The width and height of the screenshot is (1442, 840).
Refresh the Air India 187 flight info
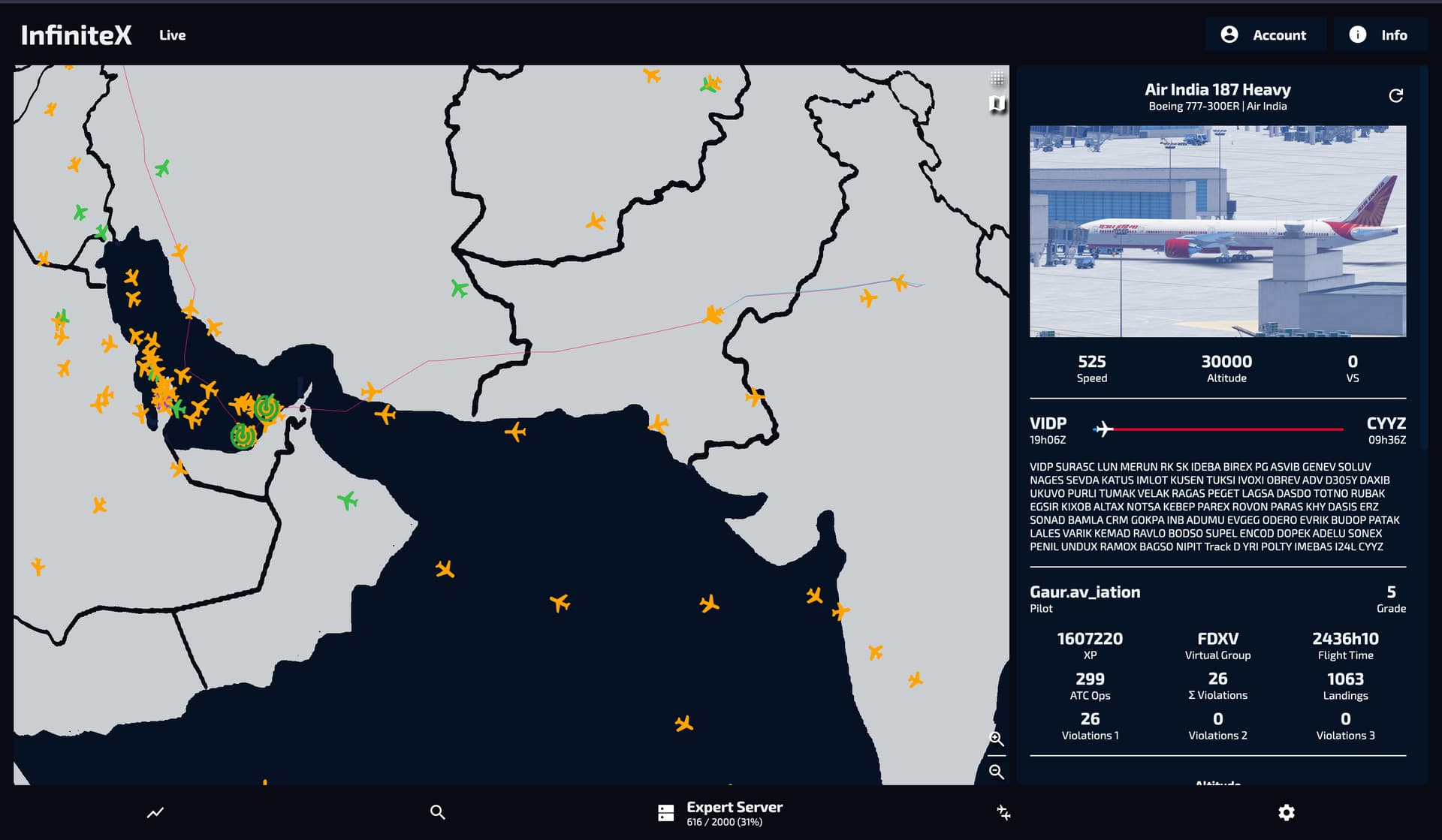coord(1395,95)
